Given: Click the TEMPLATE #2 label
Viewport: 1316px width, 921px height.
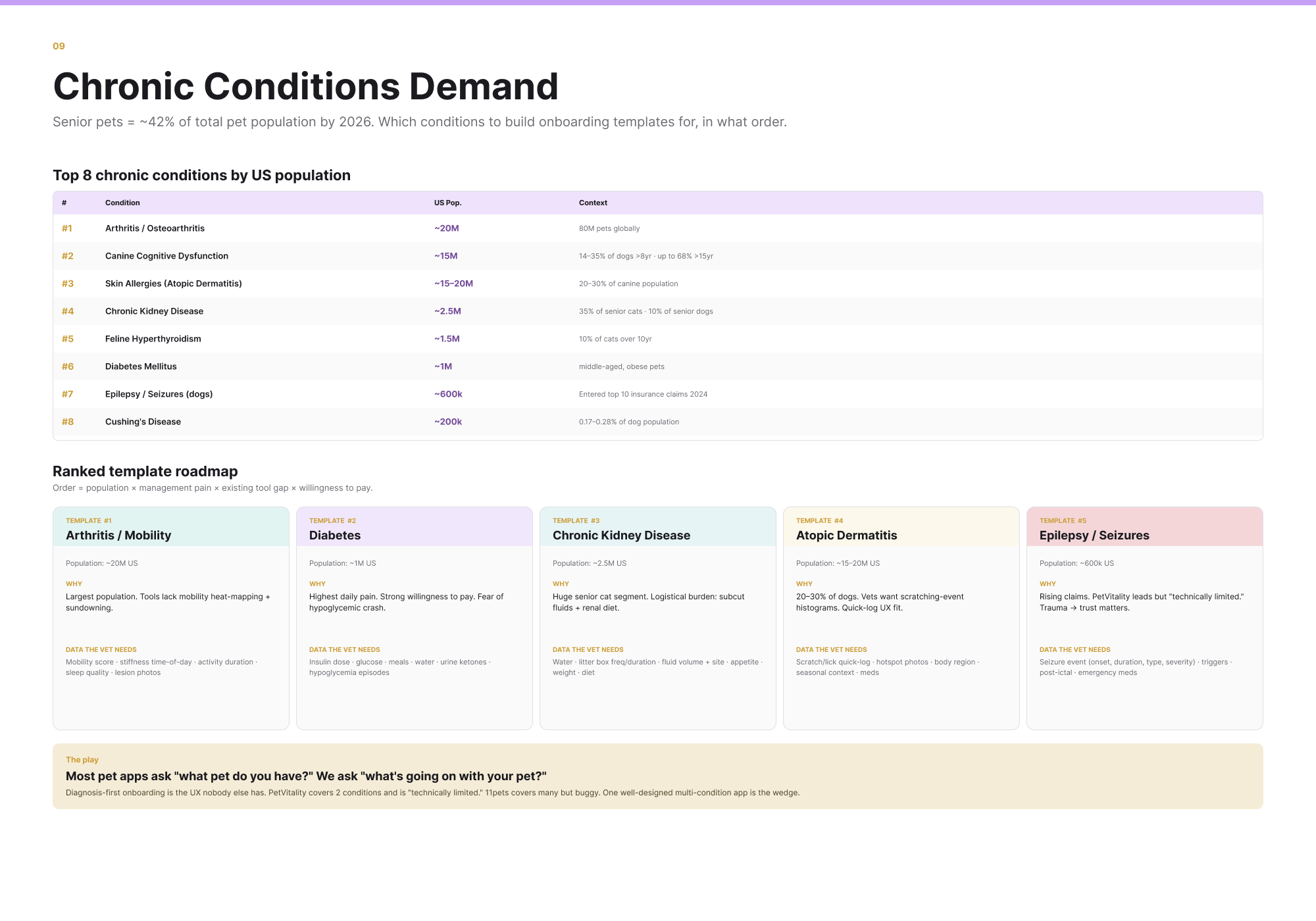Looking at the screenshot, I should [x=333, y=520].
